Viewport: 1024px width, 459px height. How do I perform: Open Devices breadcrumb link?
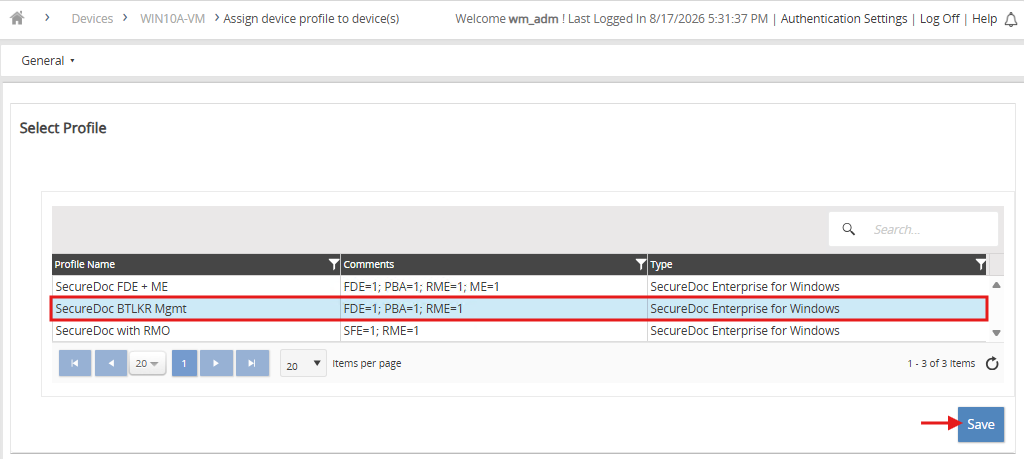(92, 18)
